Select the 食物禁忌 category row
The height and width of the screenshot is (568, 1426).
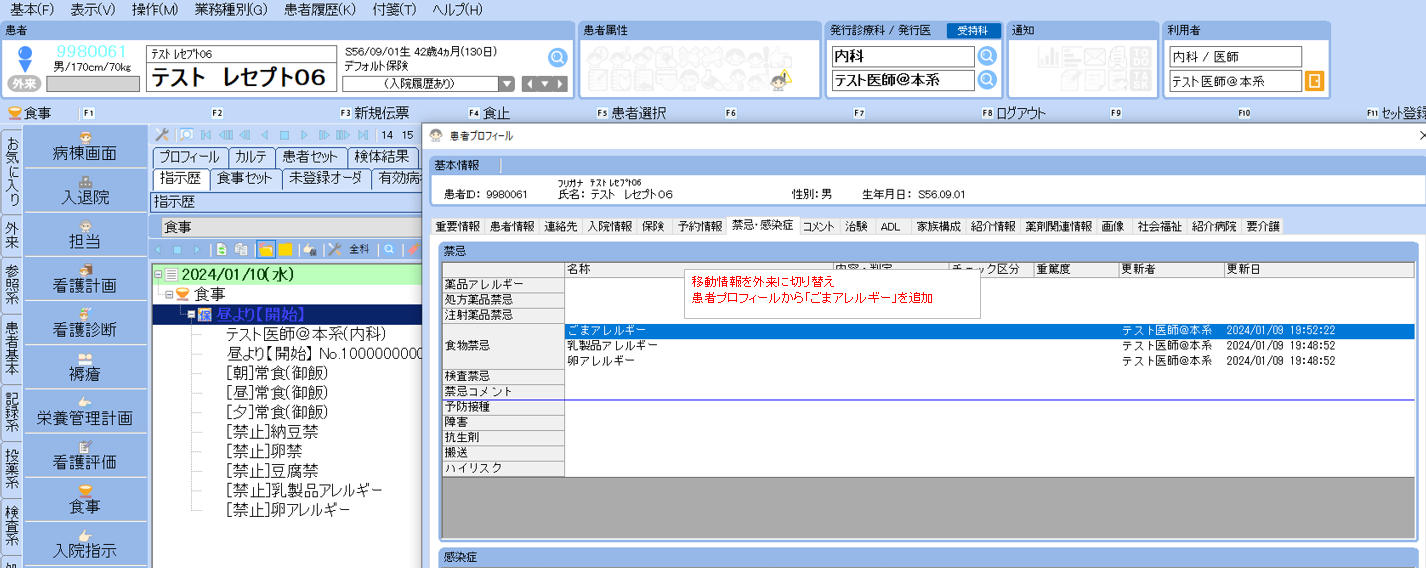[504, 345]
